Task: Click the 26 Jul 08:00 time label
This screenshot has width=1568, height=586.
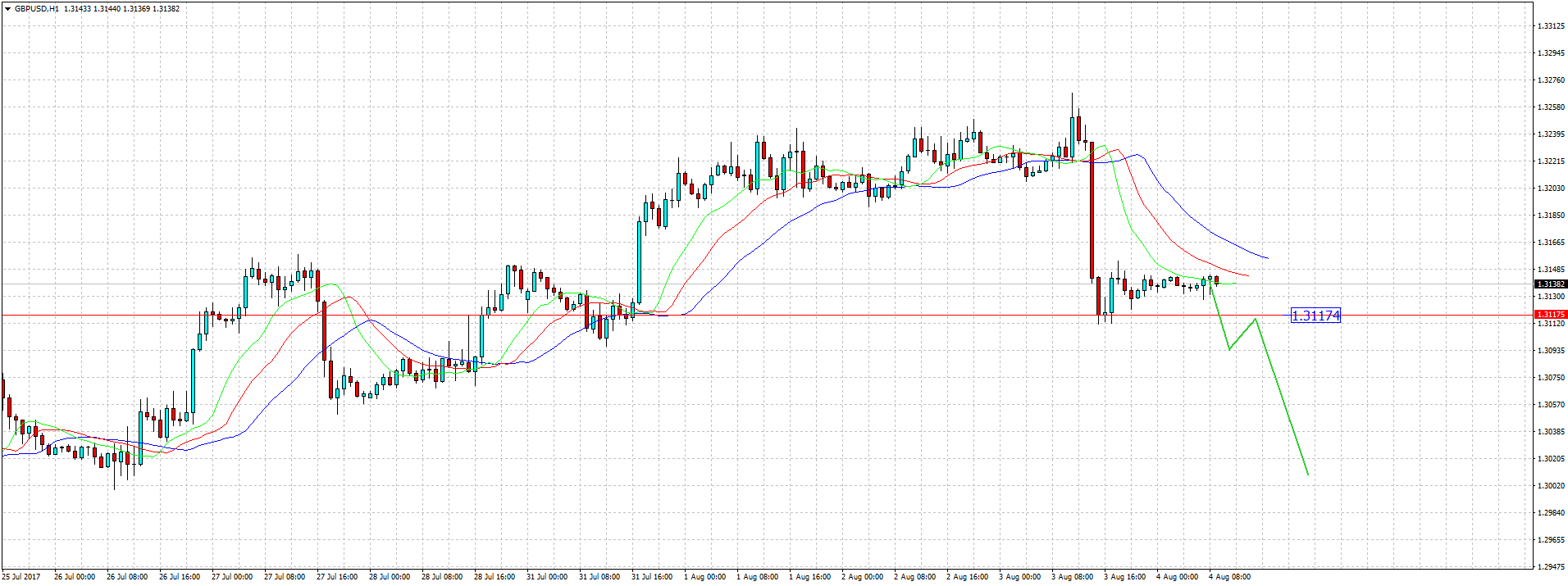Action: (x=127, y=577)
